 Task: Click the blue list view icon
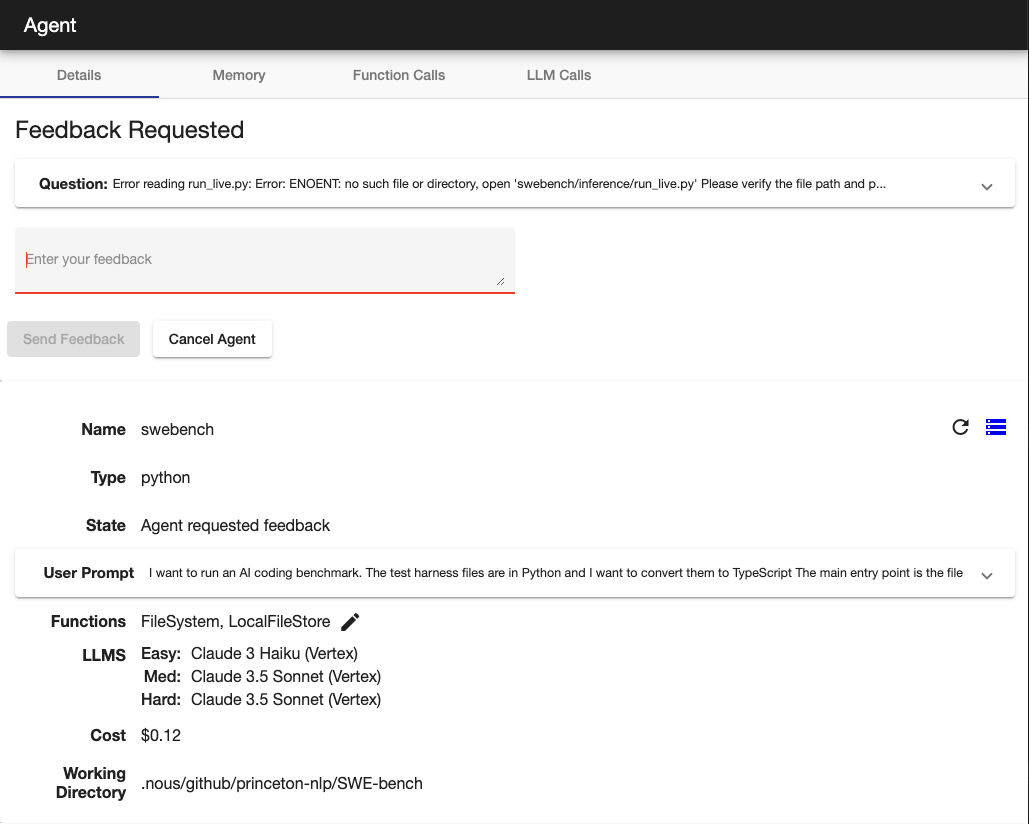click(996, 428)
